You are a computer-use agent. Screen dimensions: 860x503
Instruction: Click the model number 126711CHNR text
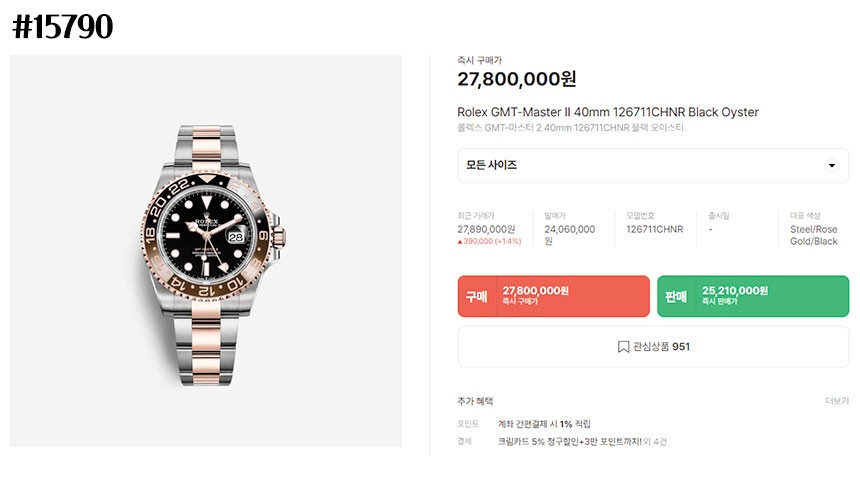coord(655,229)
